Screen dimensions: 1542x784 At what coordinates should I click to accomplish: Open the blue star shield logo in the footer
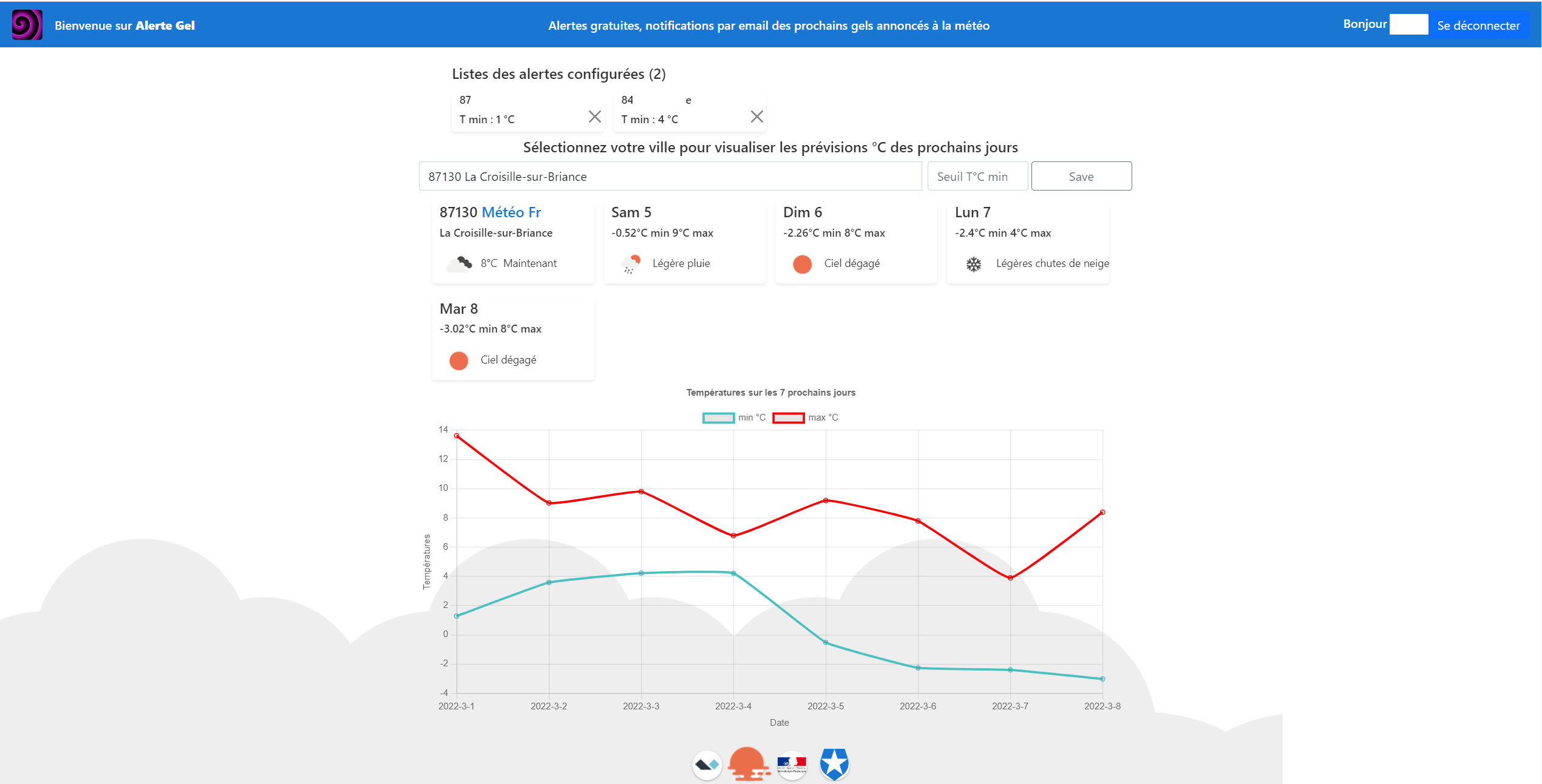(834, 764)
